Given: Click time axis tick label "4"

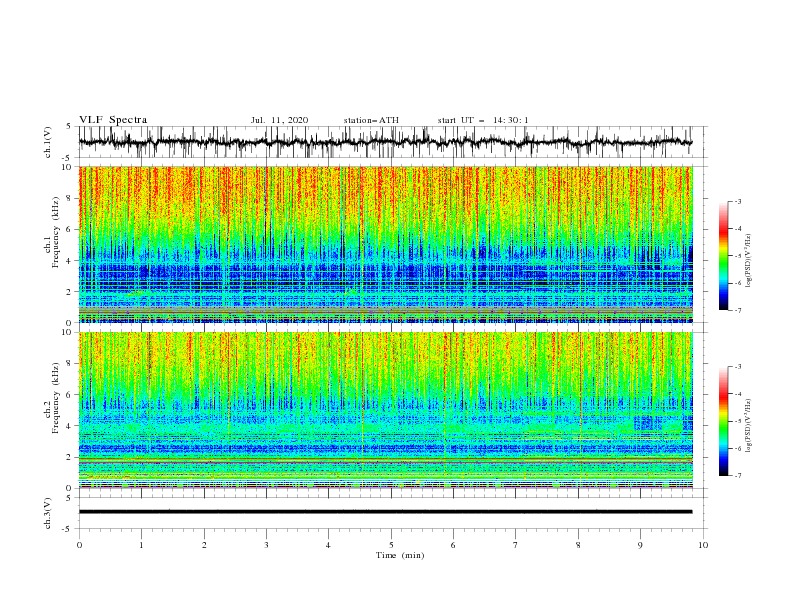Looking at the screenshot, I should tap(328, 545).
